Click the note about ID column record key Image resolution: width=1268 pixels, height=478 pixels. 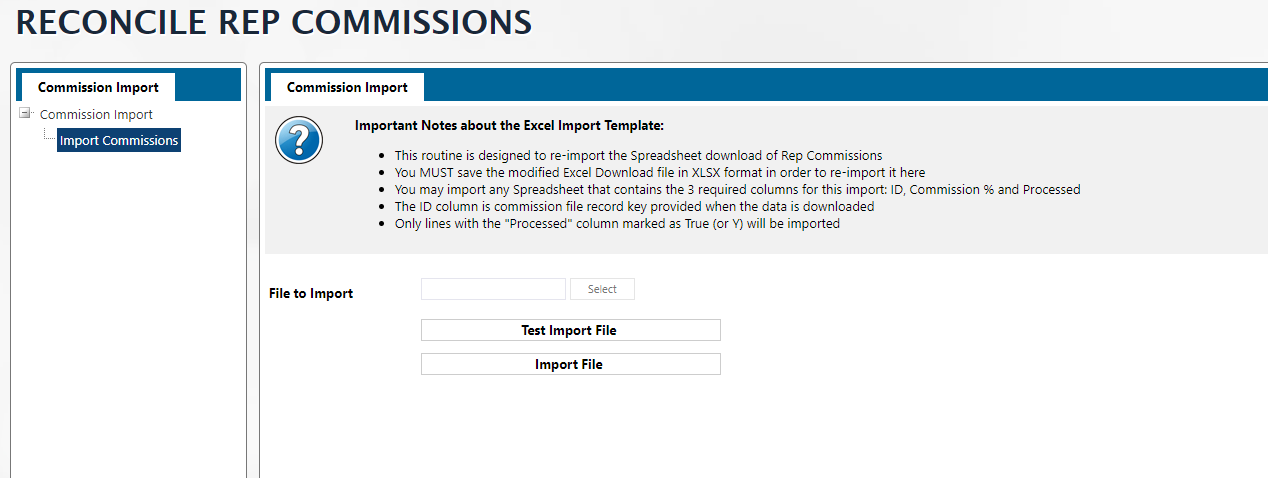(634, 206)
